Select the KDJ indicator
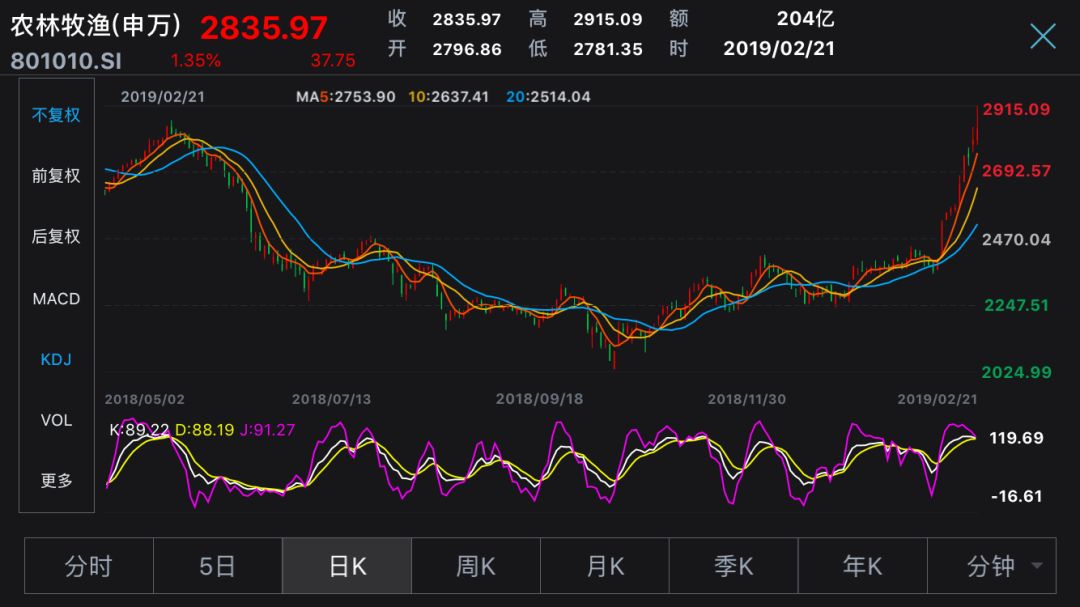Image resolution: width=1080 pixels, height=607 pixels. (x=55, y=359)
